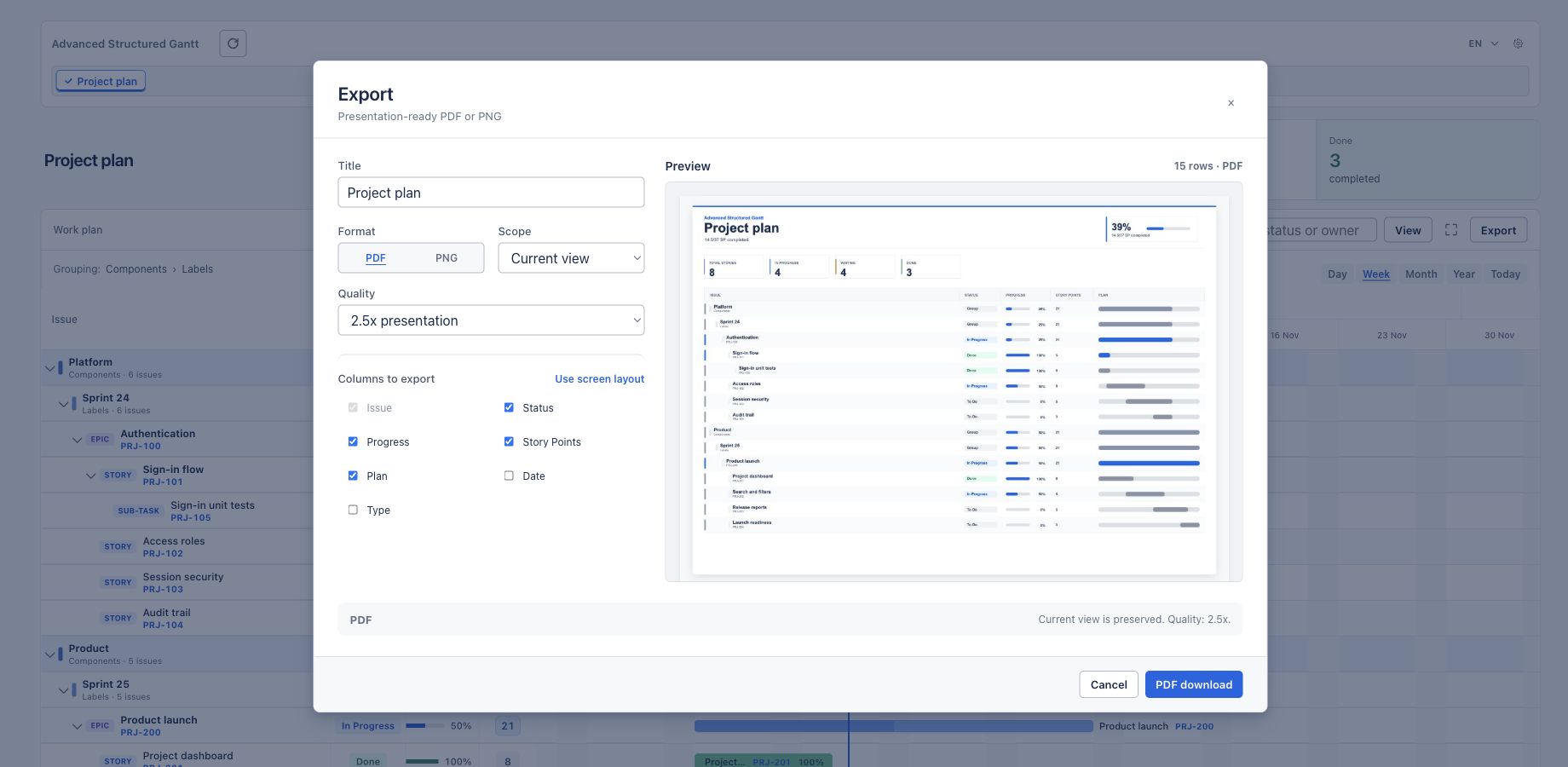The width and height of the screenshot is (1568, 767).
Task: Open issue link PRJ-100
Action: point(141,446)
